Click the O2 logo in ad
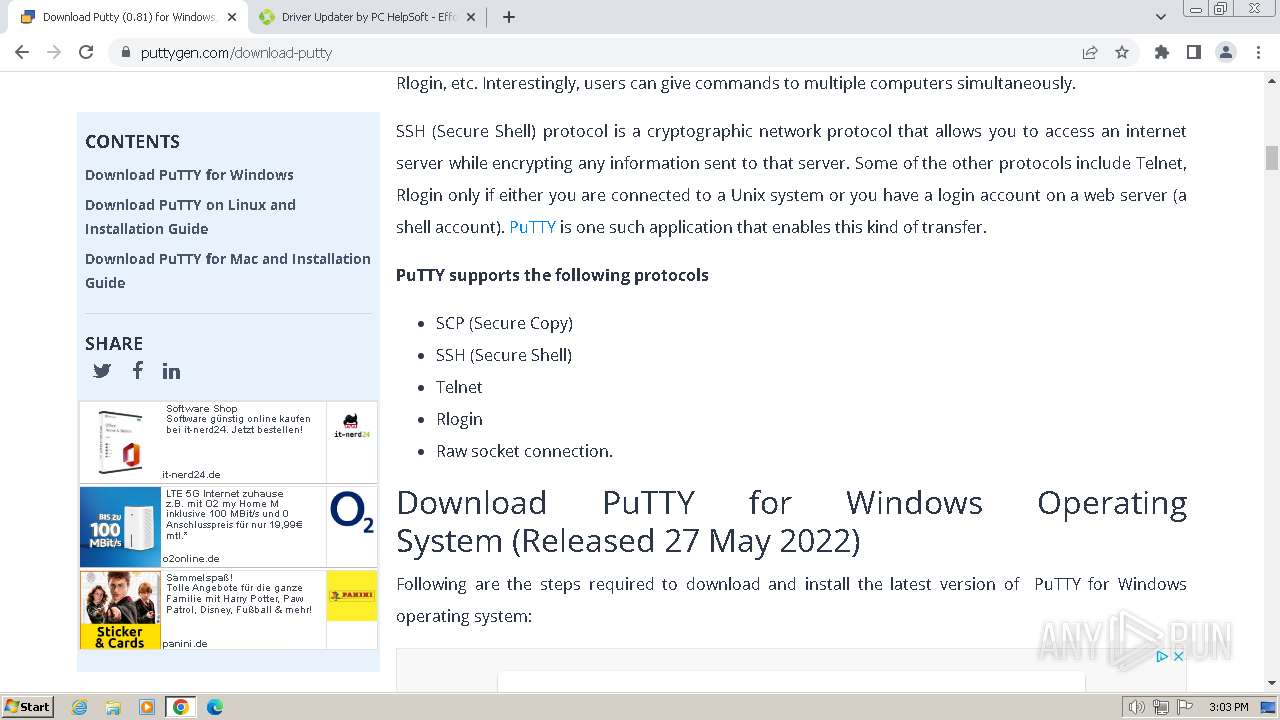 [x=352, y=513]
